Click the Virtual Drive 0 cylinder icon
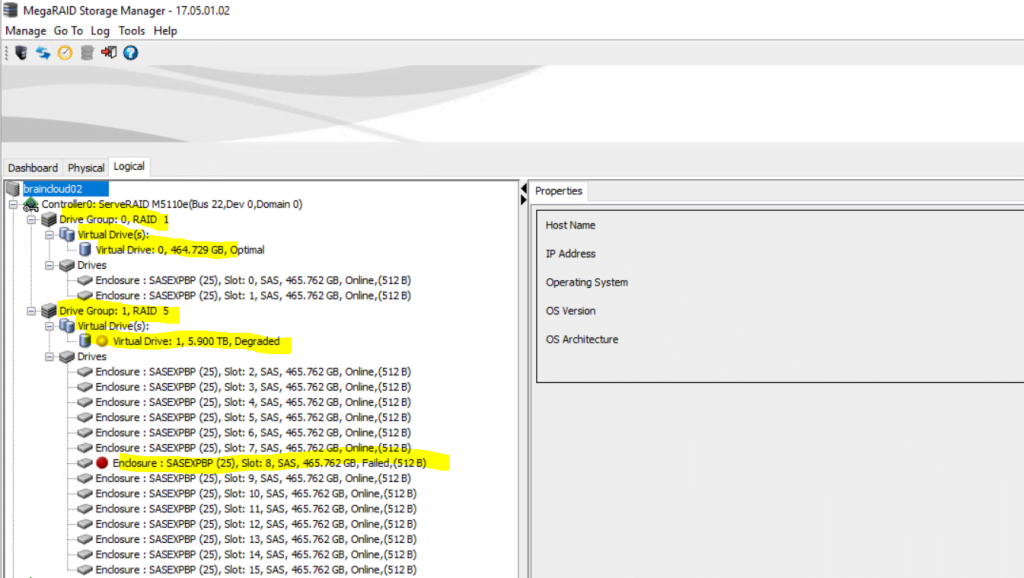1024x578 pixels. click(x=85, y=249)
